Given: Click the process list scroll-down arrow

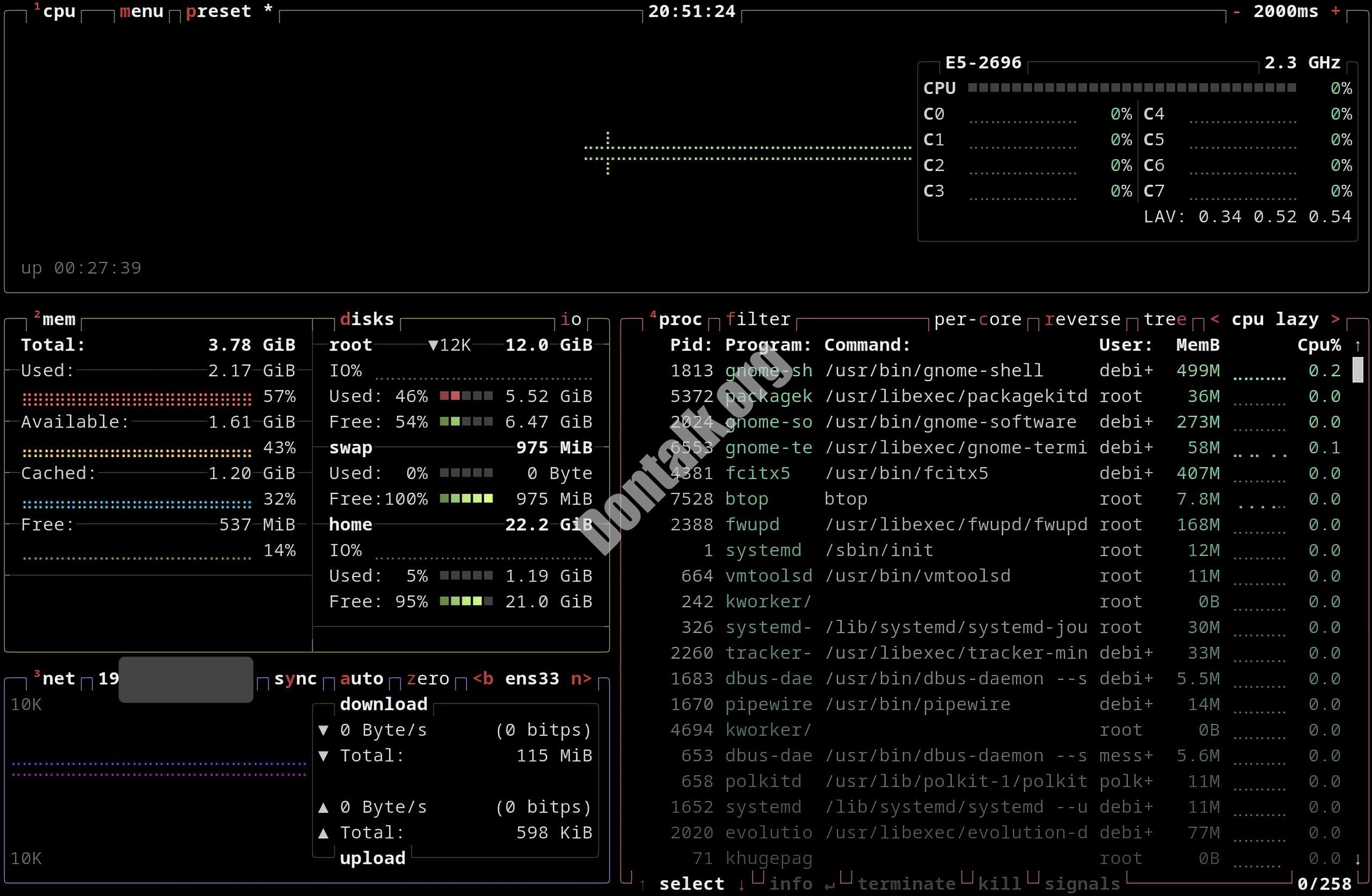Looking at the screenshot, I should (1358, 858).
